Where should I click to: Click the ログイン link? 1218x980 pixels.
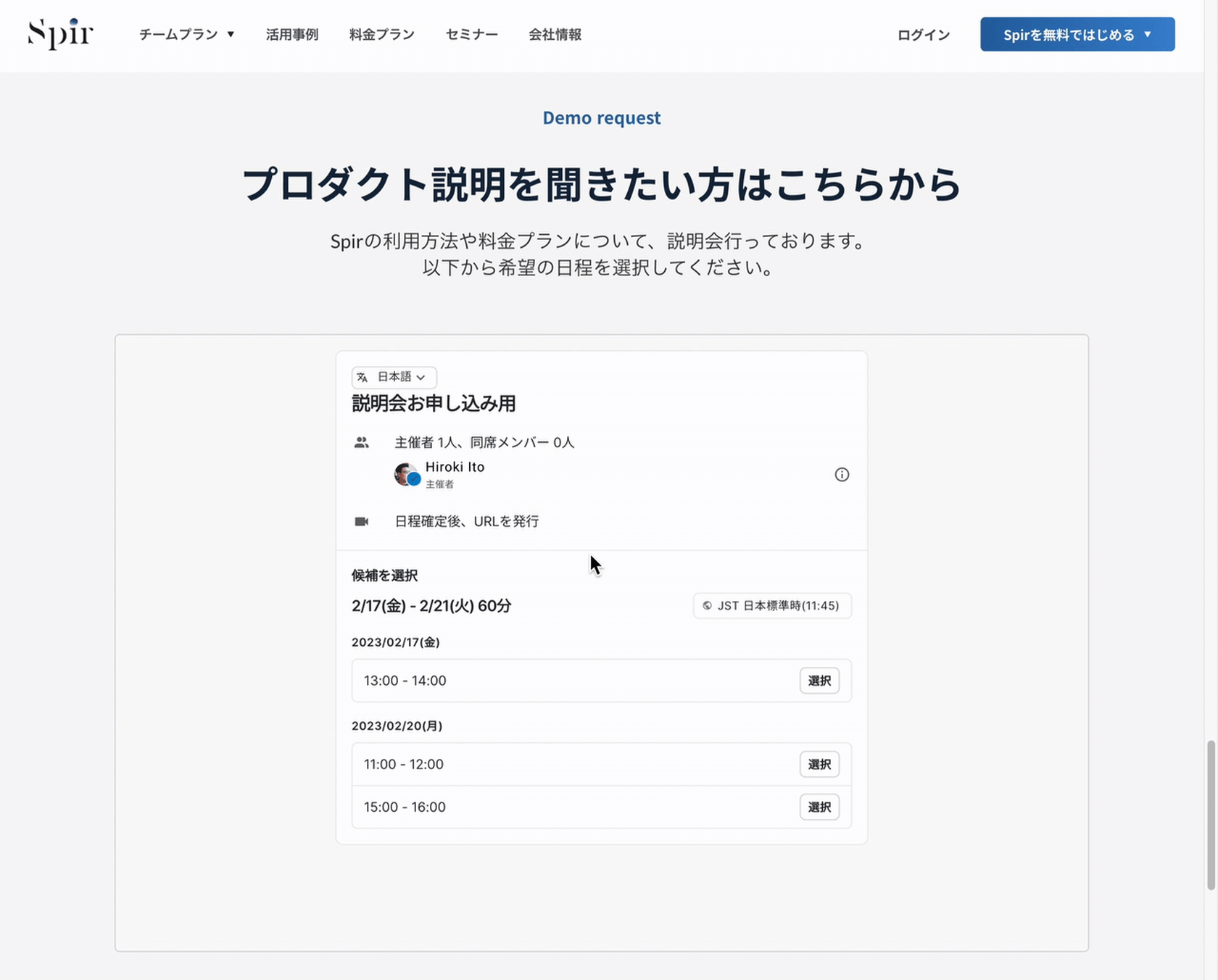(x=922, y=34)
